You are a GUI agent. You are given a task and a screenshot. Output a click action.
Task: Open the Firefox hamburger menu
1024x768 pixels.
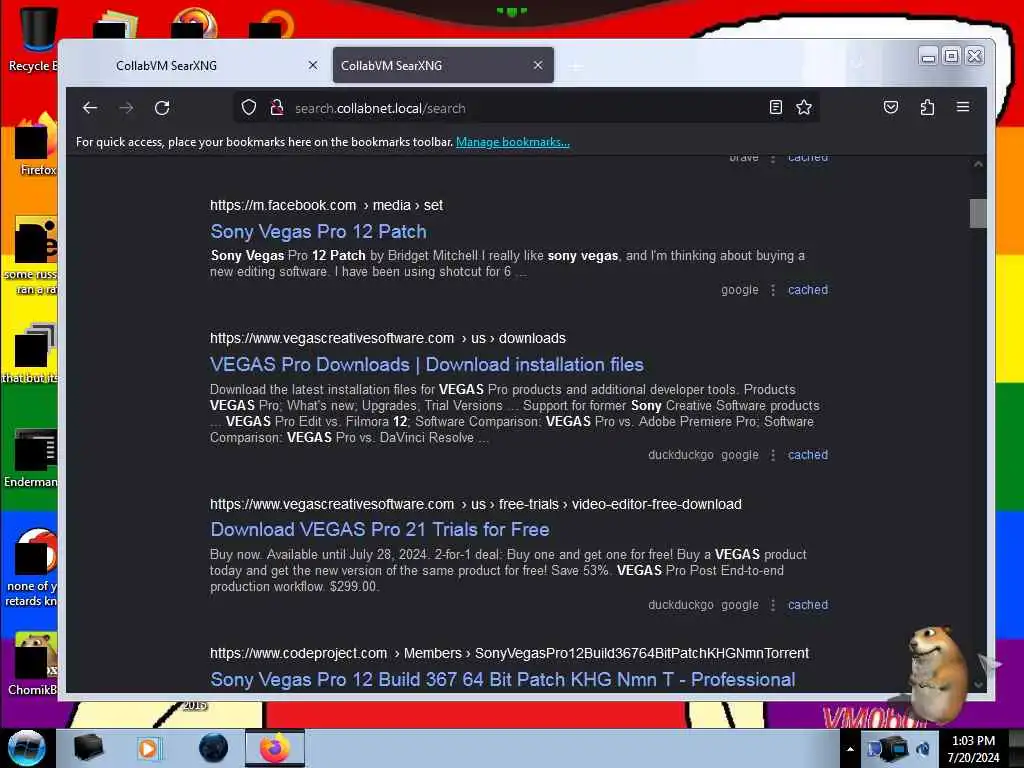click(963, 107)
